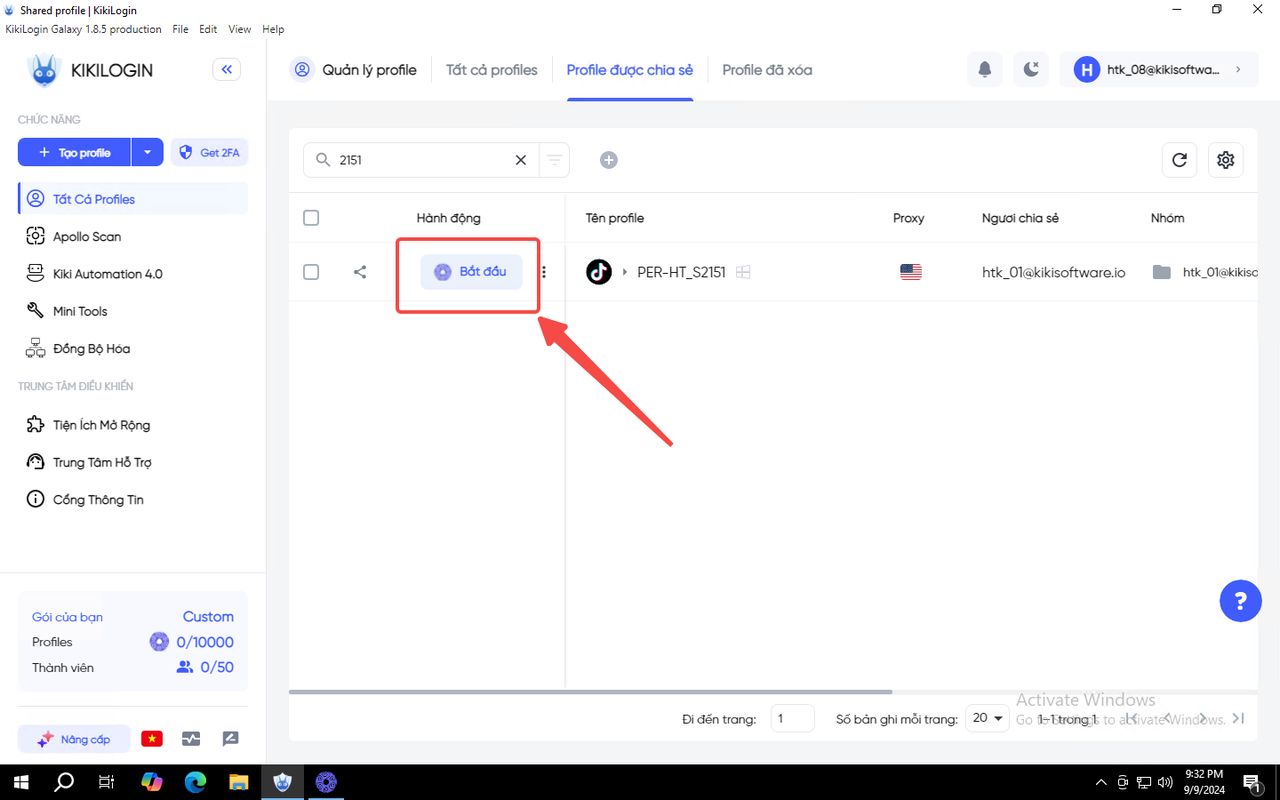The image size is (1280, 800).
Task: Open three-dot menu beside Bắt đầu
Action: click(544, 272)
